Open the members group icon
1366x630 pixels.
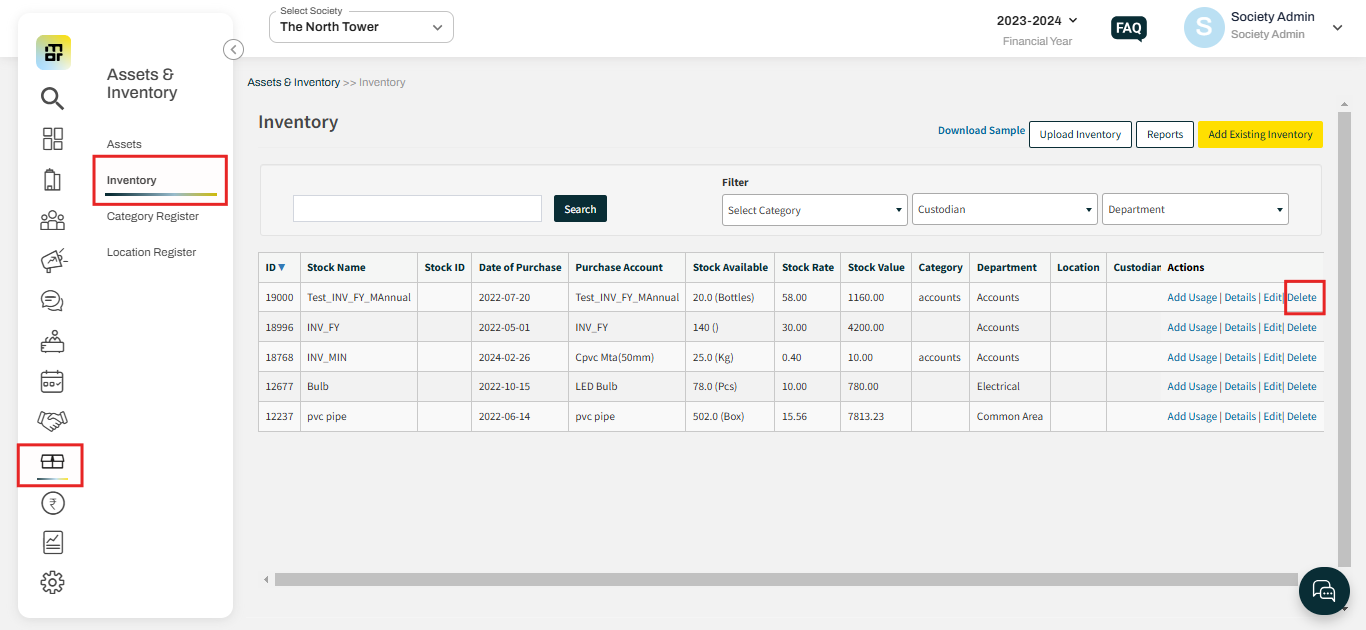click(52, 220)
